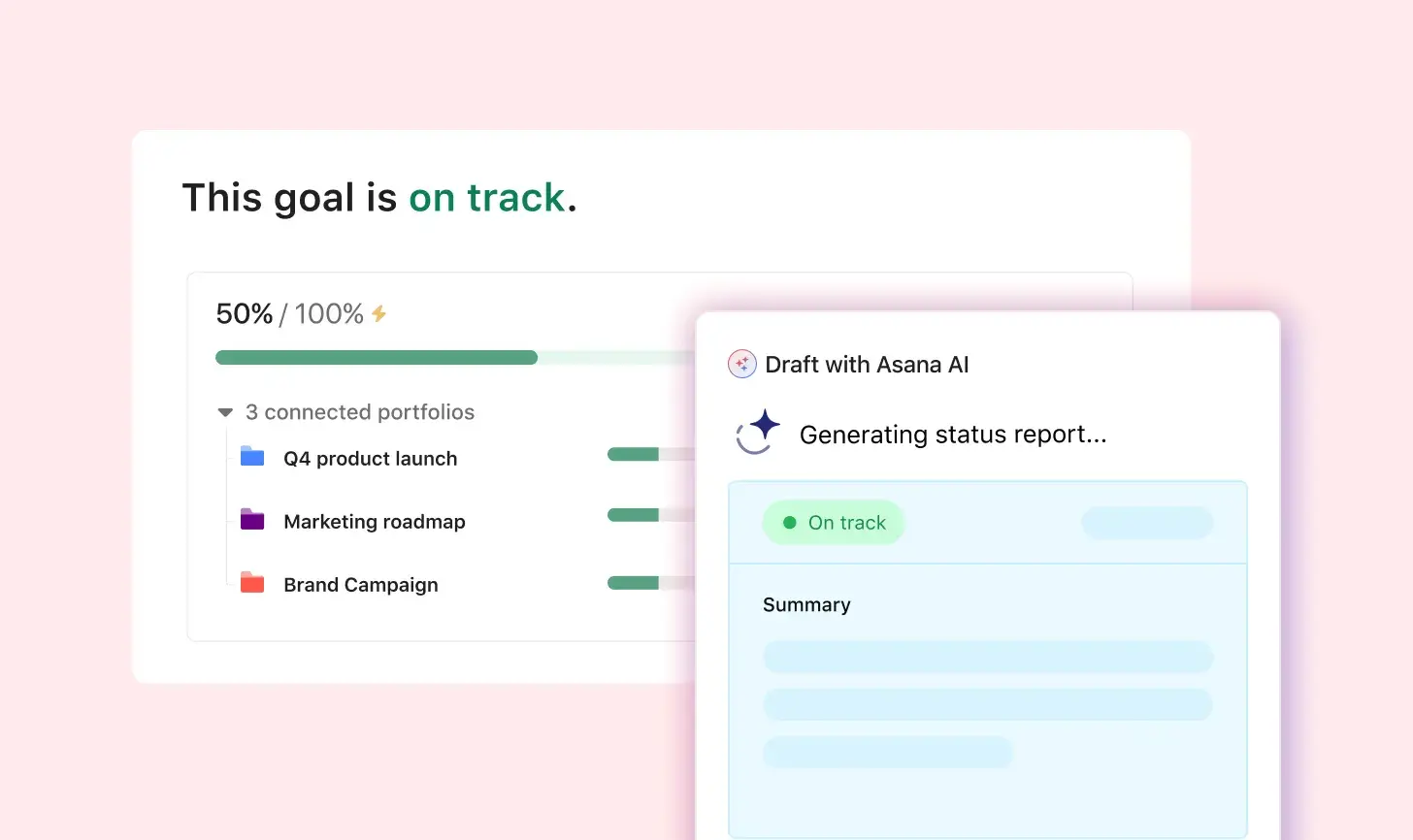Click the lightning bolt icon beside 100%
Image resolution: width=1413 pixels, height=840 pixels.
point(379,313)
